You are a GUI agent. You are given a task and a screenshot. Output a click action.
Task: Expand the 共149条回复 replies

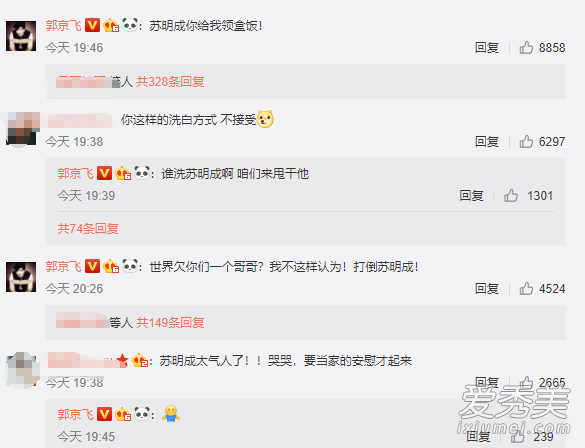point(170,322)
